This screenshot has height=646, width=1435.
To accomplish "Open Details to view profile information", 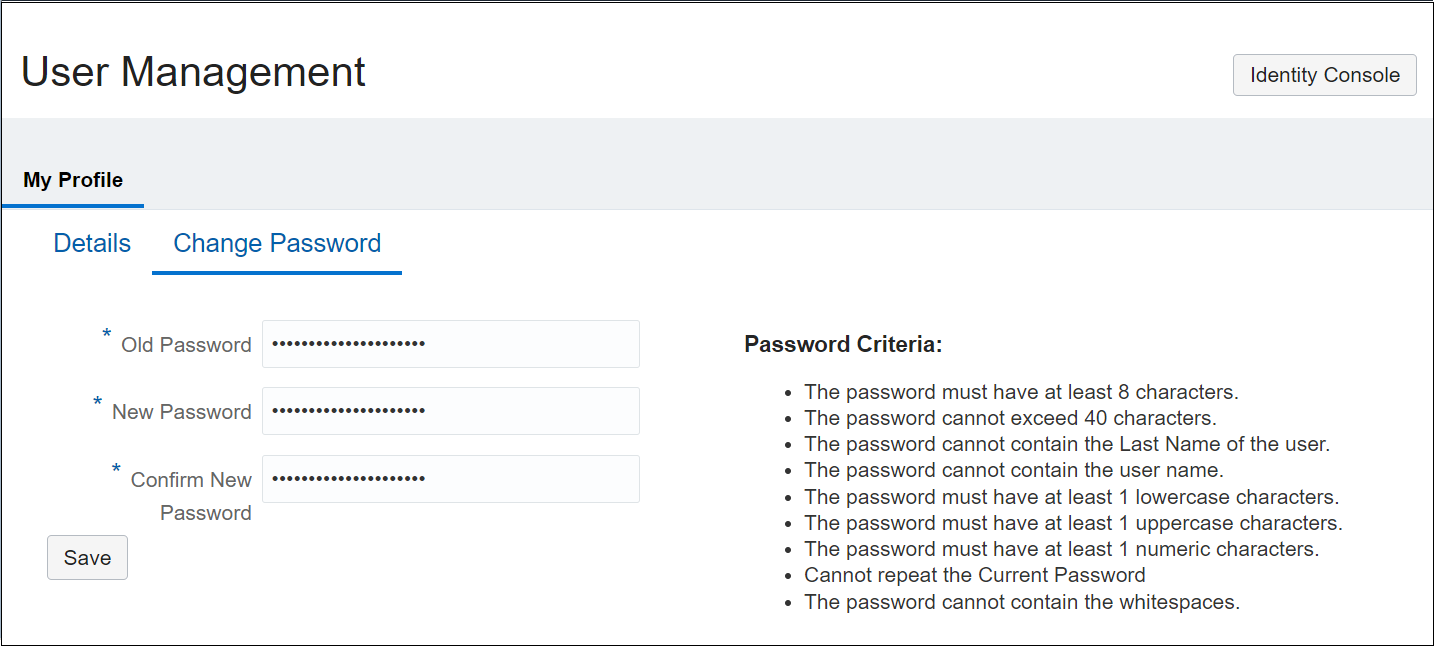I will click(91, 243).
